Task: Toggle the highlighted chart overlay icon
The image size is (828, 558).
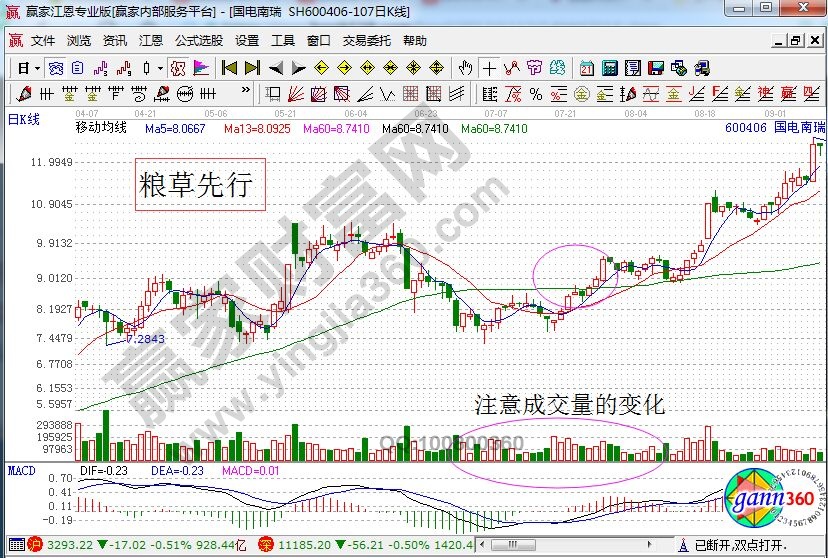Action: click(x=57, y=68)
